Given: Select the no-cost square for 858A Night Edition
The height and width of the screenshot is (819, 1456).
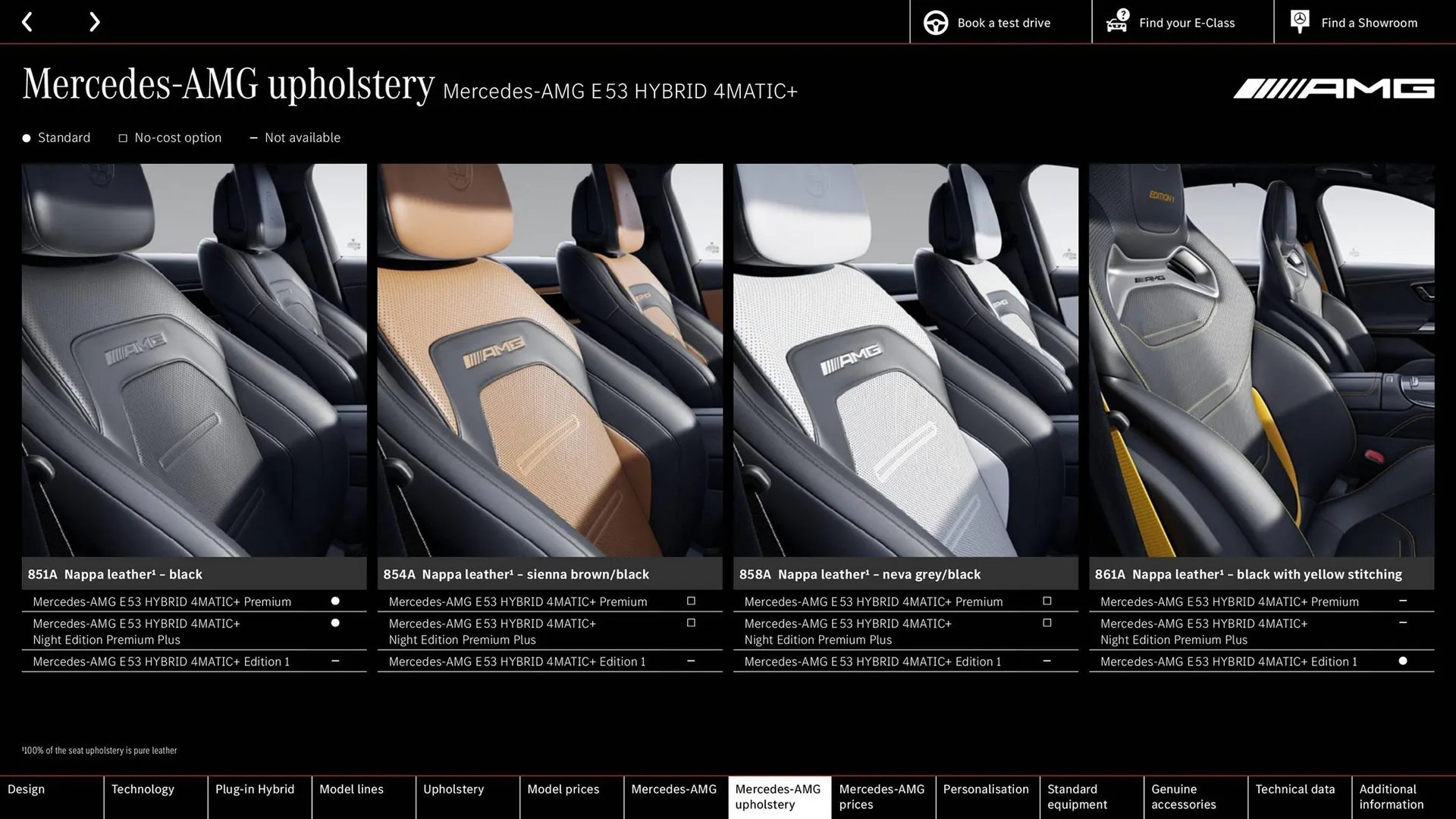Looking at the screenshot, I should pos(1046,623).
